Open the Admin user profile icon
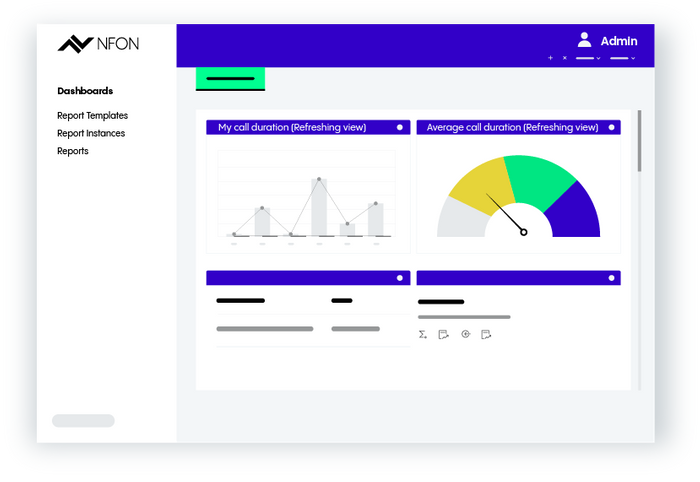This screenshot has height=482, width=700. (x=584, y=40)
